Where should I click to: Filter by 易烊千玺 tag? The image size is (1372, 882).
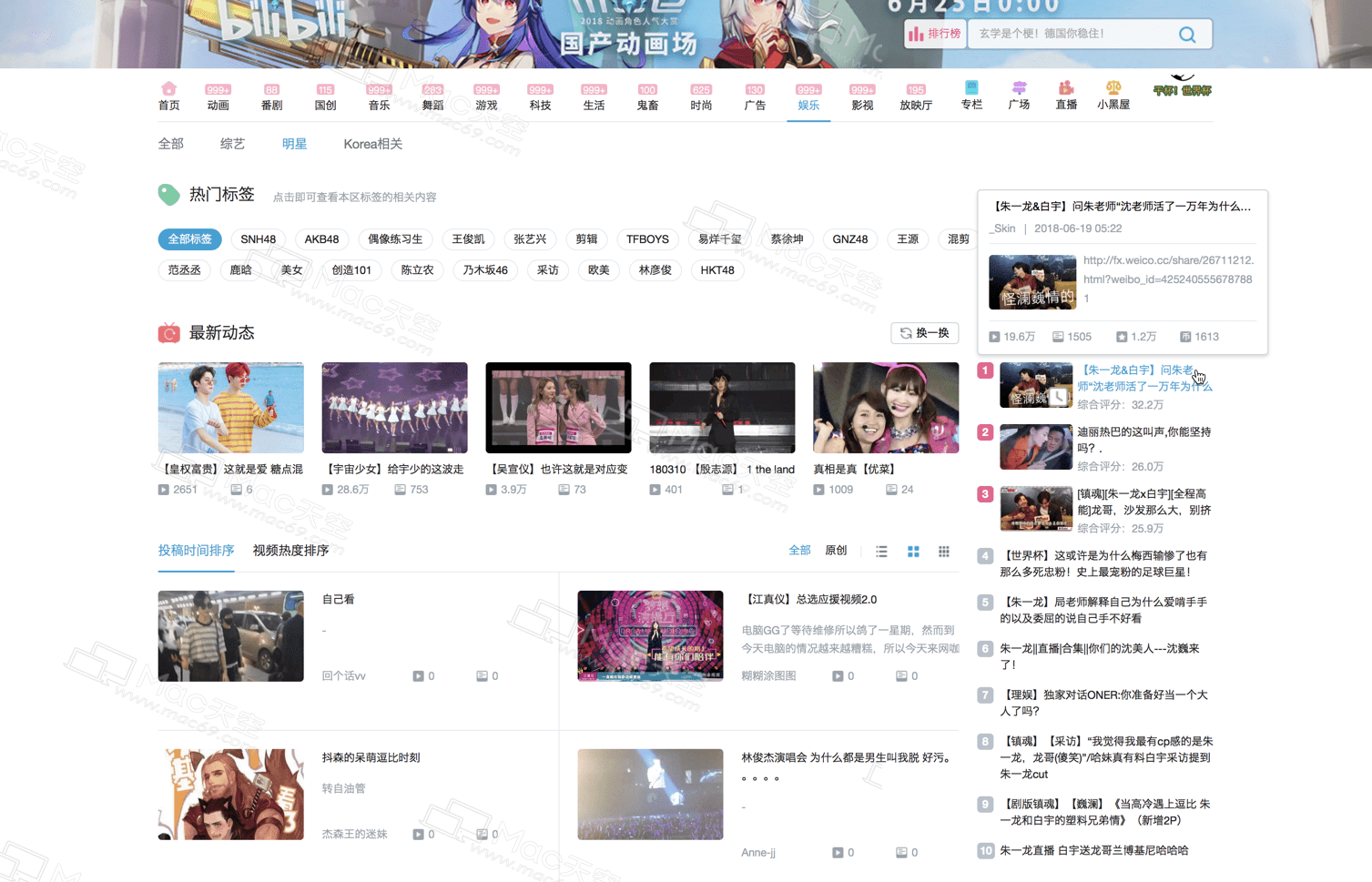pyautogui.click(x=719, y=239)
